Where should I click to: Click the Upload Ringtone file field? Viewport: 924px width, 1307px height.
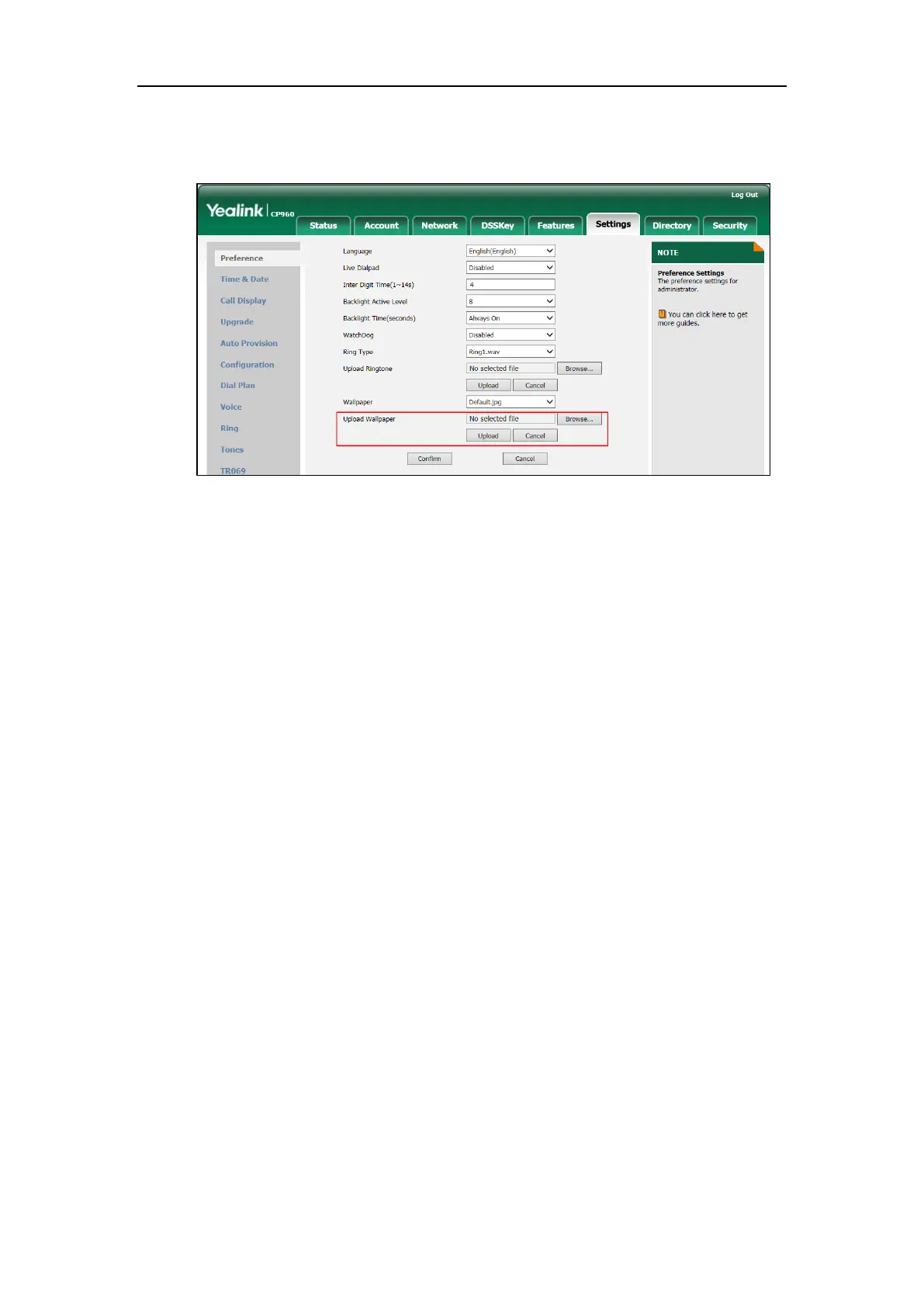[510, 369]
